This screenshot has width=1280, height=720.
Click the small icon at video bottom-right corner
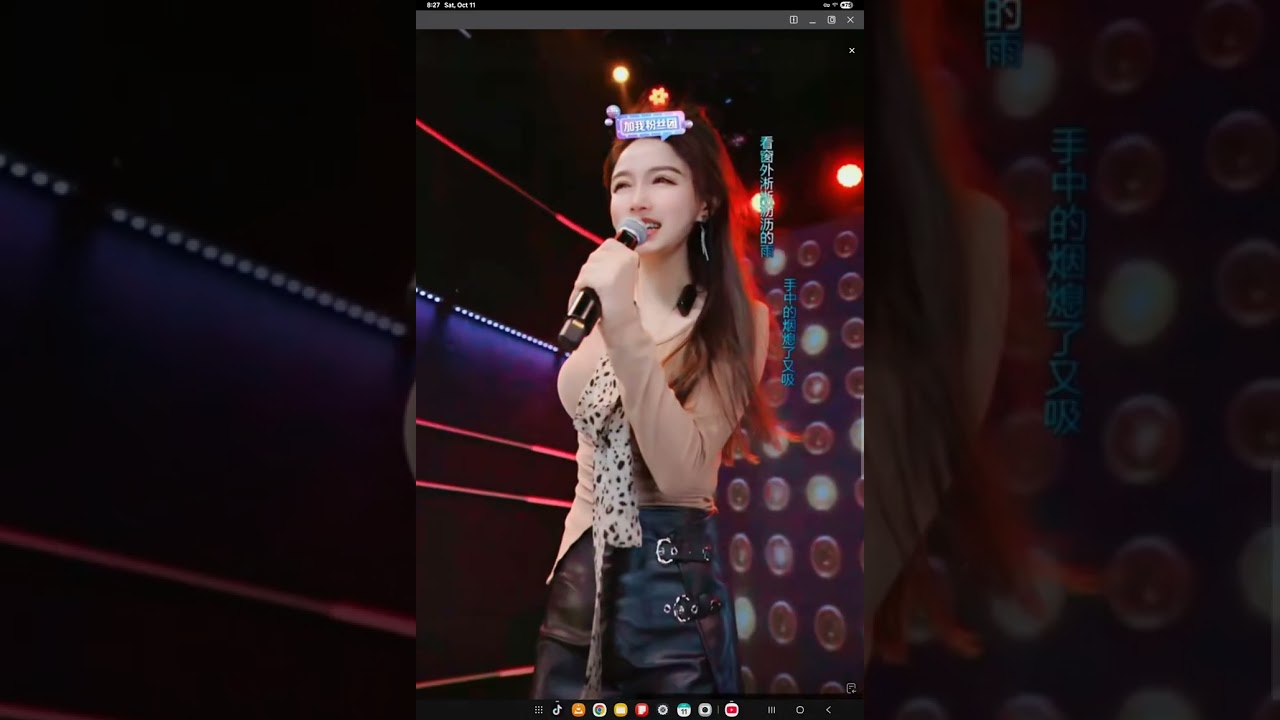(x=851, y=688)
